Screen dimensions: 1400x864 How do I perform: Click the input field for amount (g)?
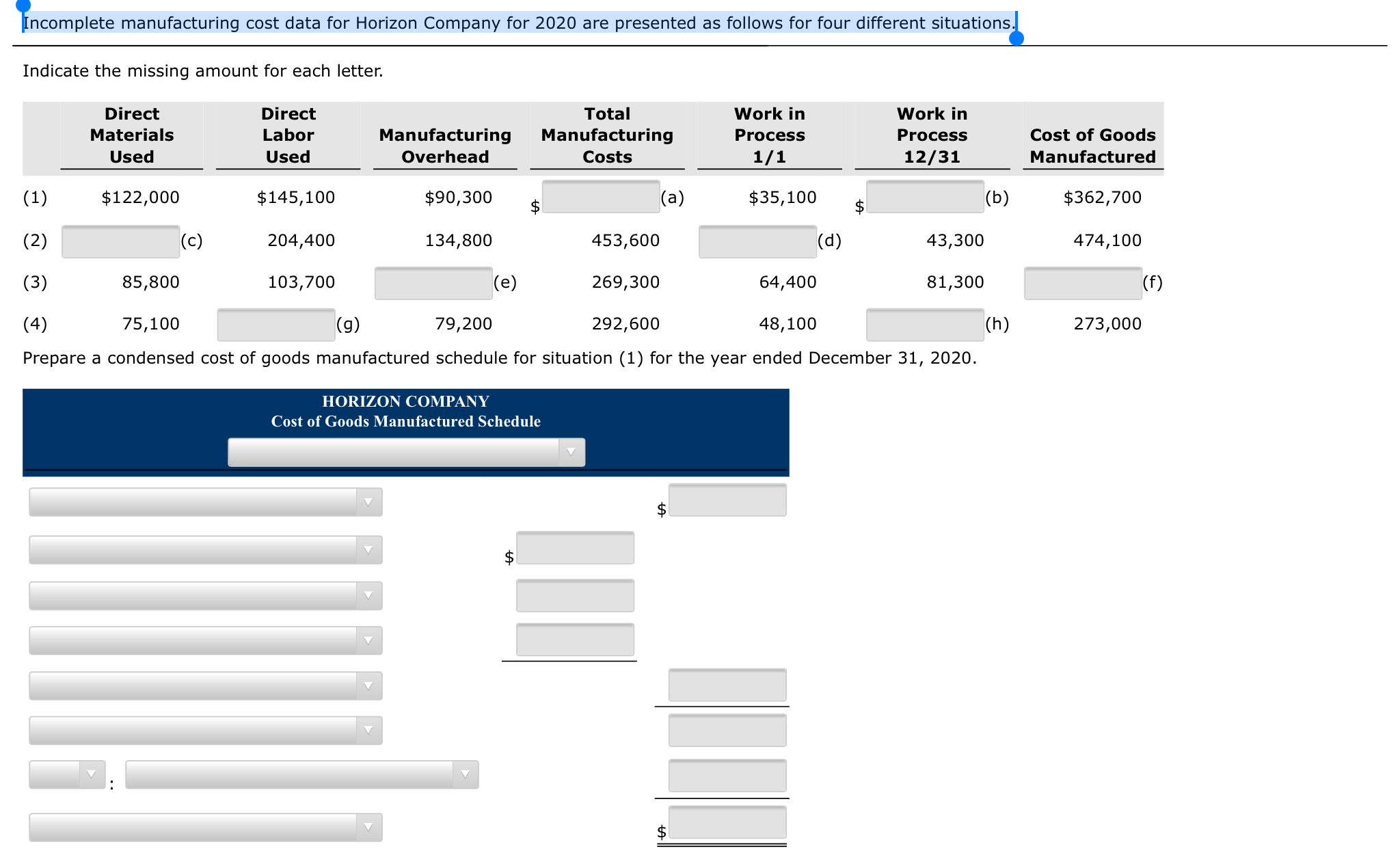coord(275,325)
